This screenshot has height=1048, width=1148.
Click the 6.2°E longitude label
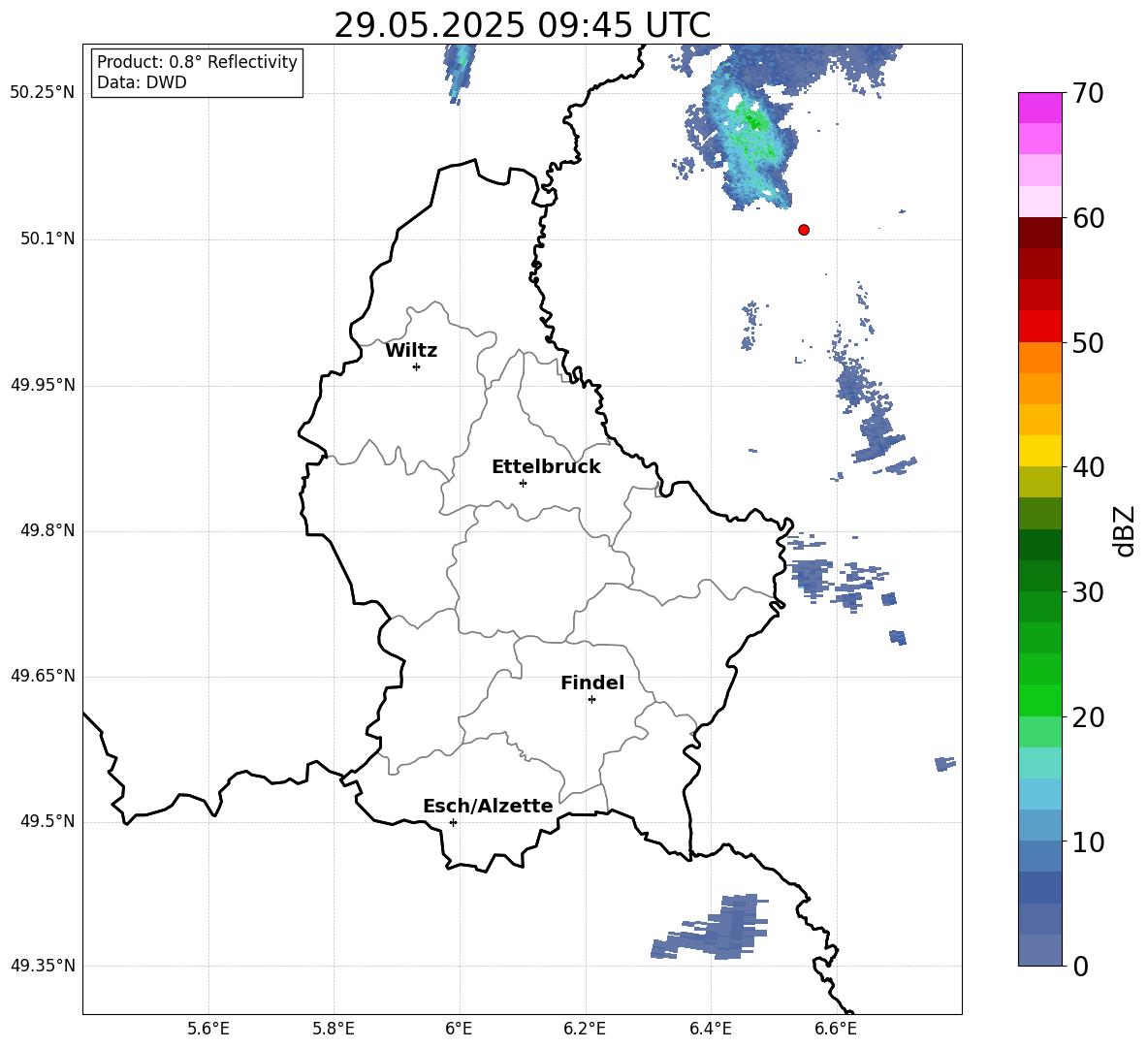click(585, 1030)
